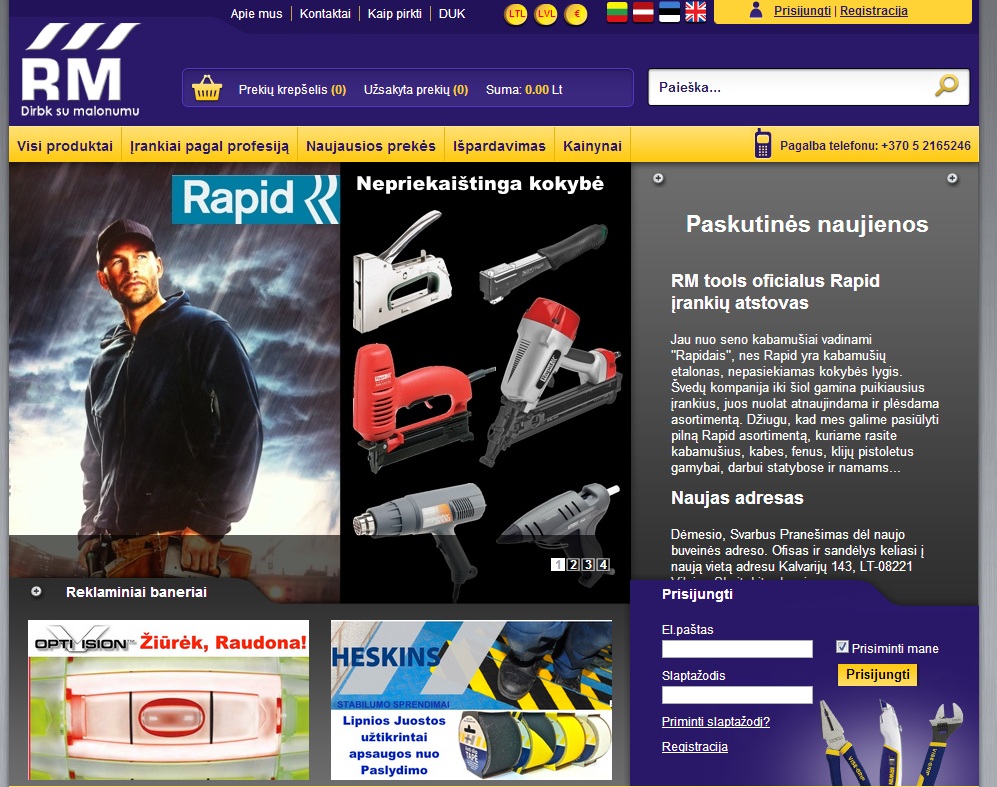Select the UK flag English language
The width and height of the screenshot is (997, 787).
696,12
